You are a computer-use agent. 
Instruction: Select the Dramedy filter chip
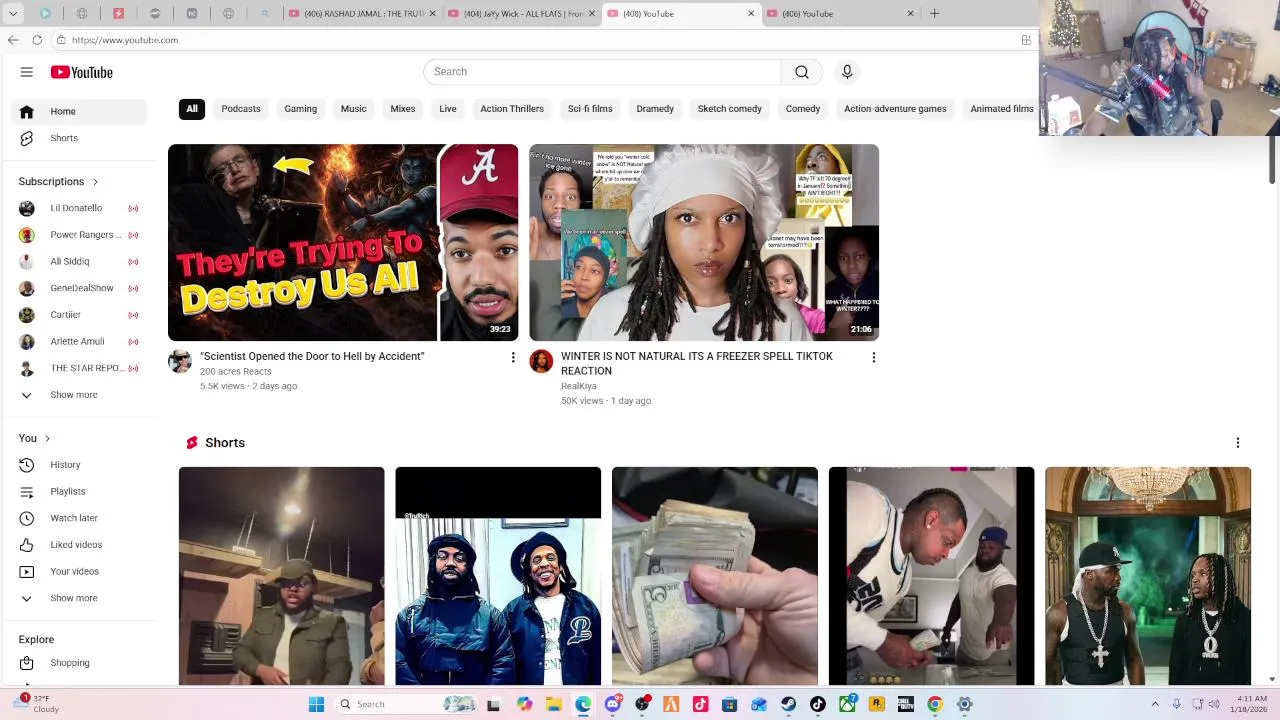pyautogui.click(x=655, y=109)
